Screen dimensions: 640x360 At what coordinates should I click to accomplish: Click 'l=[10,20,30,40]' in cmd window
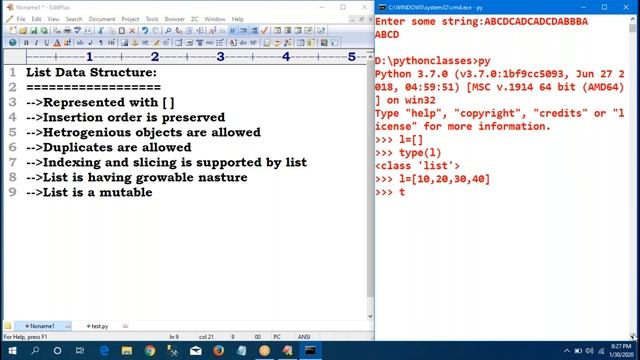pyautogui.click(x=444, y=179)
